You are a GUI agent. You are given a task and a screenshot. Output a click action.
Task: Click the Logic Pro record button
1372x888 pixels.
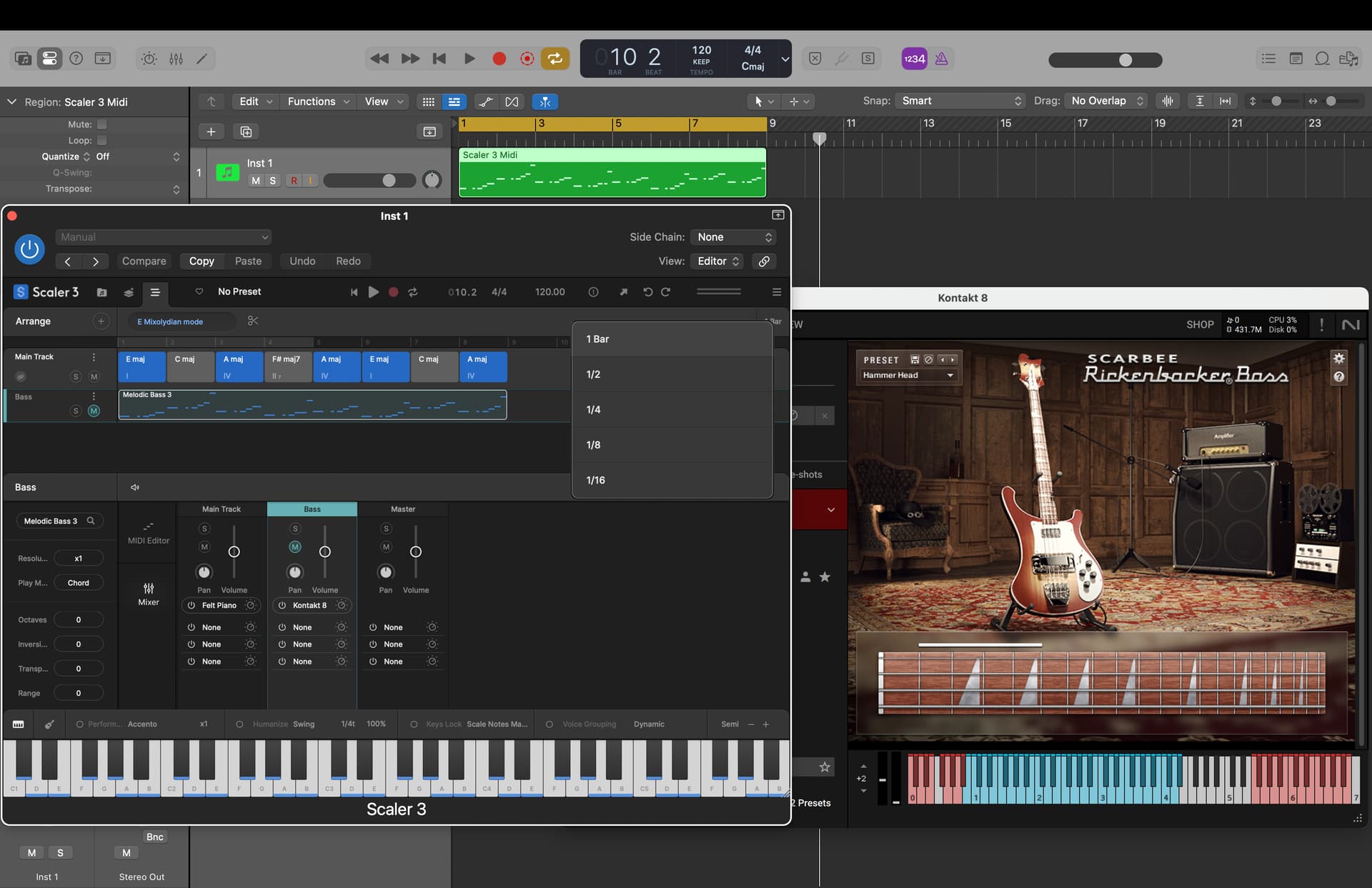(499, 59)
